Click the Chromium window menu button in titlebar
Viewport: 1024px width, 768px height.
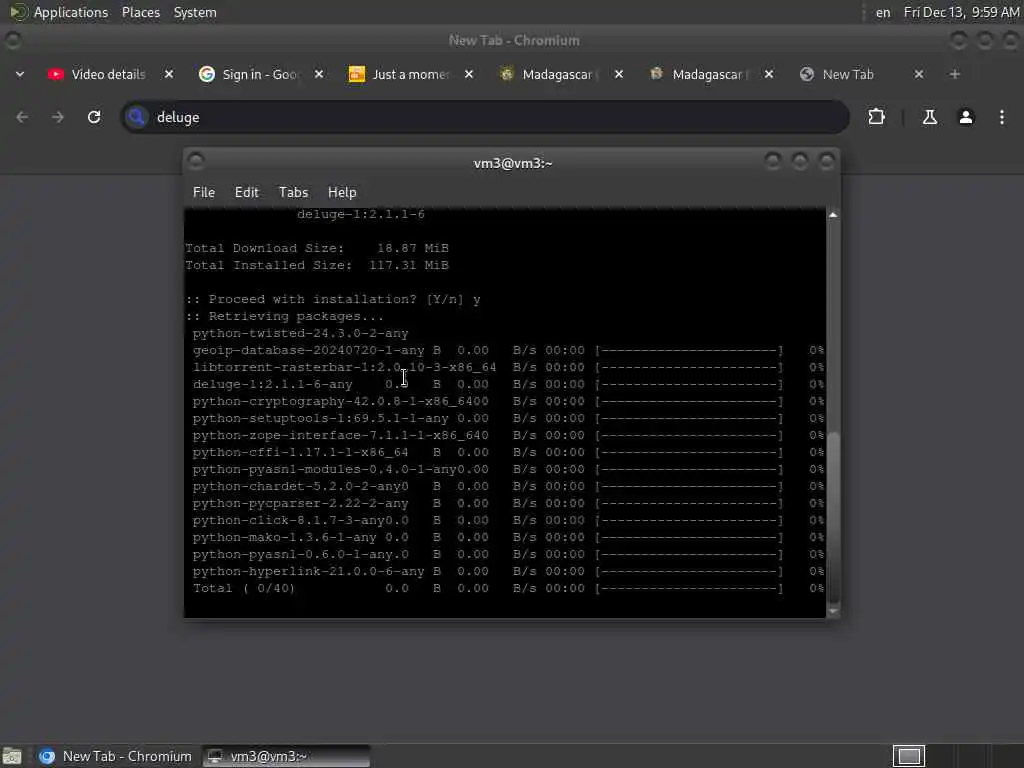click(x=12, y=40)
